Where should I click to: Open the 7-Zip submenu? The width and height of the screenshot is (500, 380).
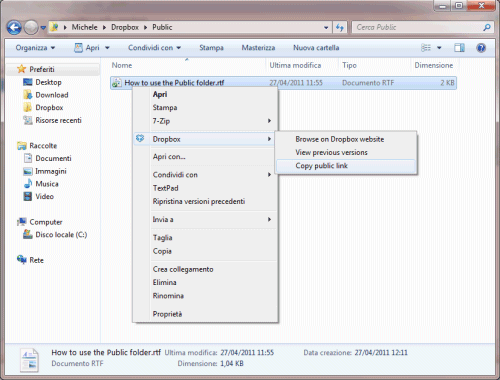coord(205,121)
